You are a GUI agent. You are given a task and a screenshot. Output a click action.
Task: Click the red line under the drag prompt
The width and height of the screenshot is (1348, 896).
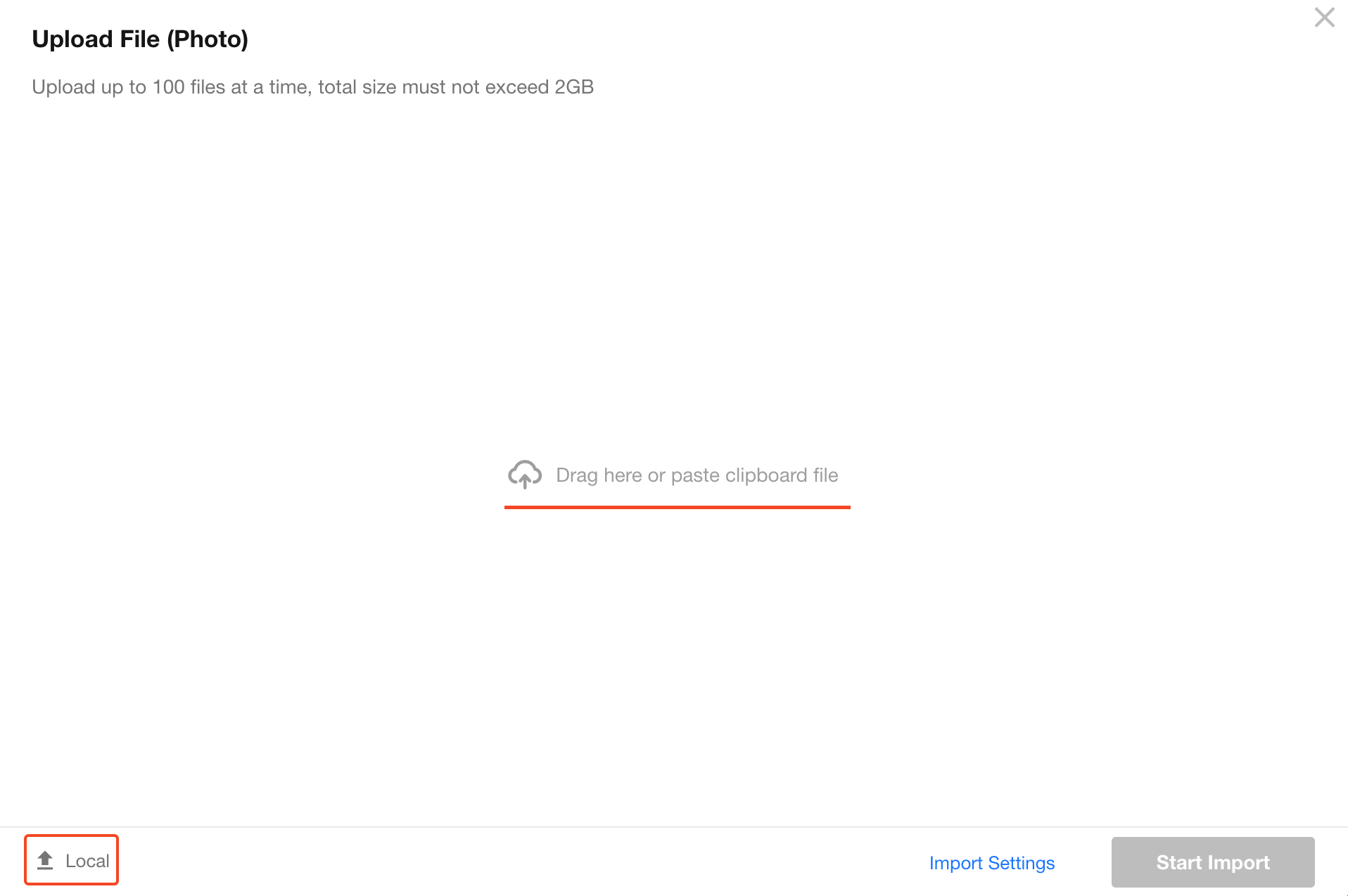click(678, 507)
